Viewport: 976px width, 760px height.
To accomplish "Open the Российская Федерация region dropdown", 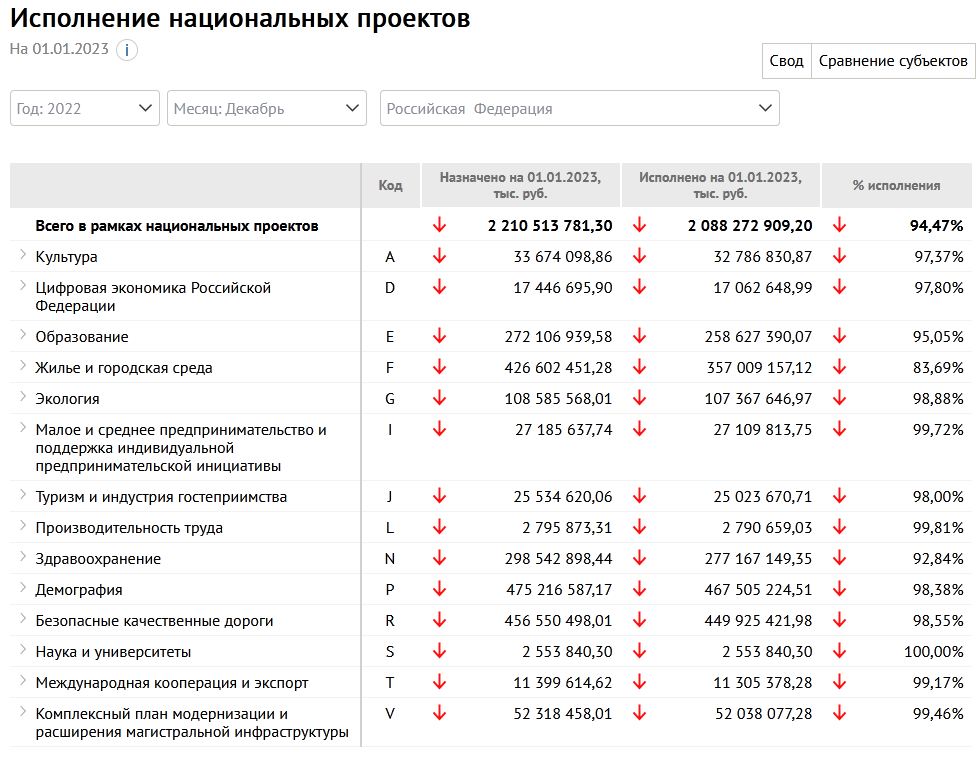I will (x=579, y=108).
